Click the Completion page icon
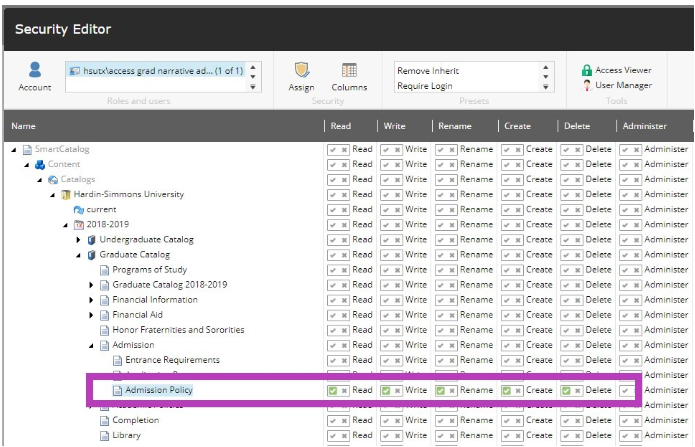695x447 pixels. pos(105,421)
